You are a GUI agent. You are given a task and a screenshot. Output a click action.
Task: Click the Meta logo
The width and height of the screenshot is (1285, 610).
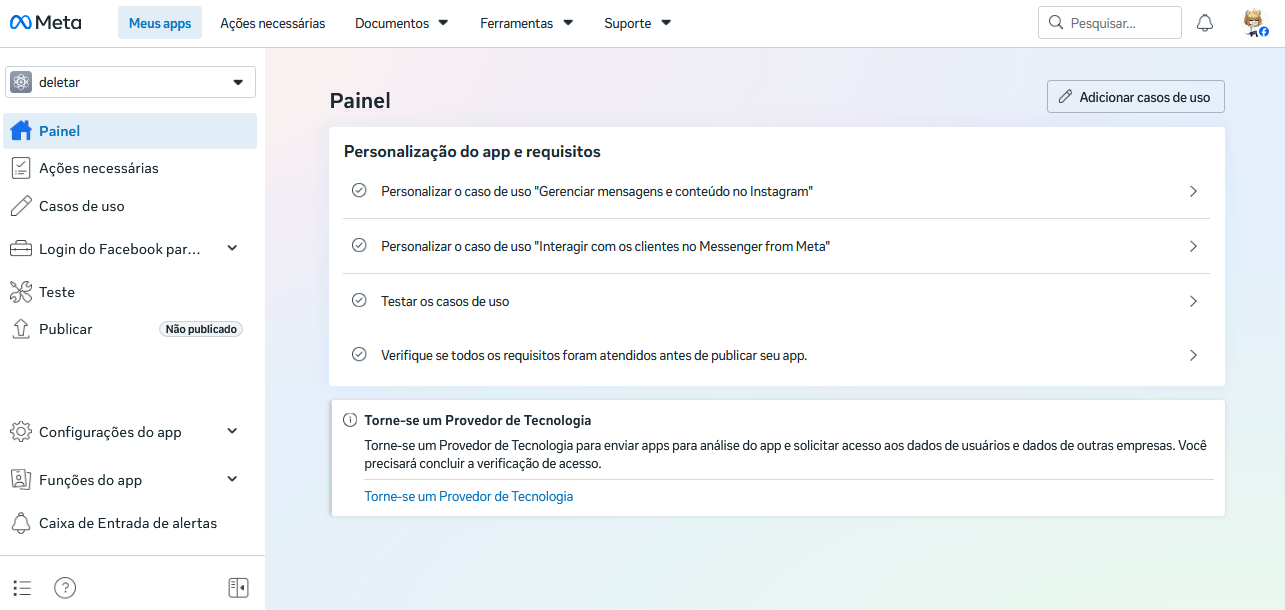click(x=46, y=23)
